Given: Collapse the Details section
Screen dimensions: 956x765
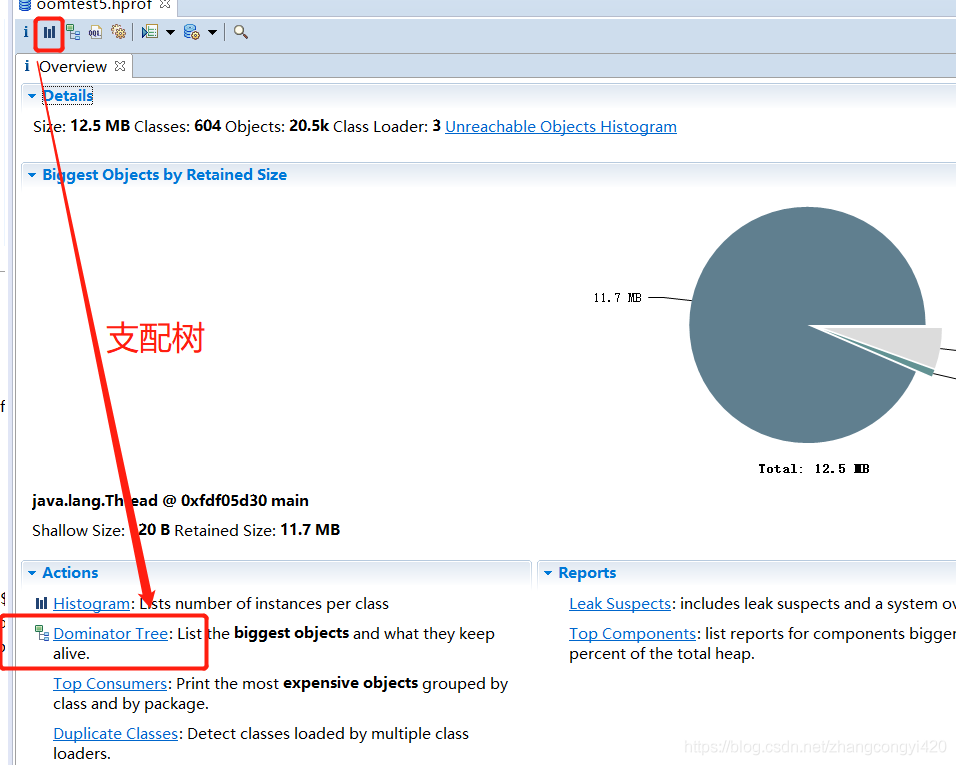Looking at the screenshot, I should click(x=32, y=96).
